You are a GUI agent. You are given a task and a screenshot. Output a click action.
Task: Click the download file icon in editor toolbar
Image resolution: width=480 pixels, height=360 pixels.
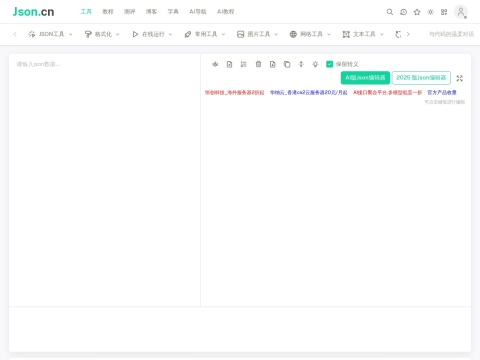point(273,64)
